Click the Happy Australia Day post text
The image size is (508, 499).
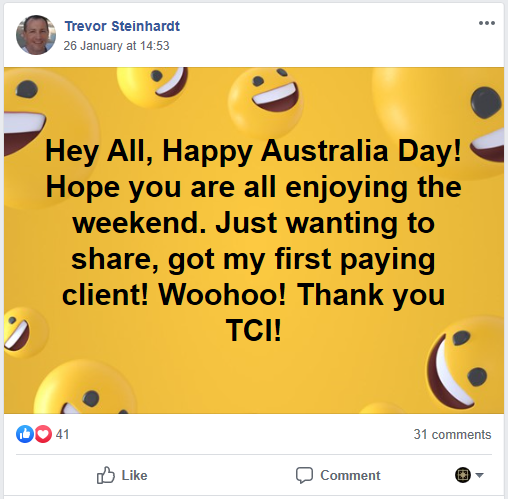[x=254, y=241]
